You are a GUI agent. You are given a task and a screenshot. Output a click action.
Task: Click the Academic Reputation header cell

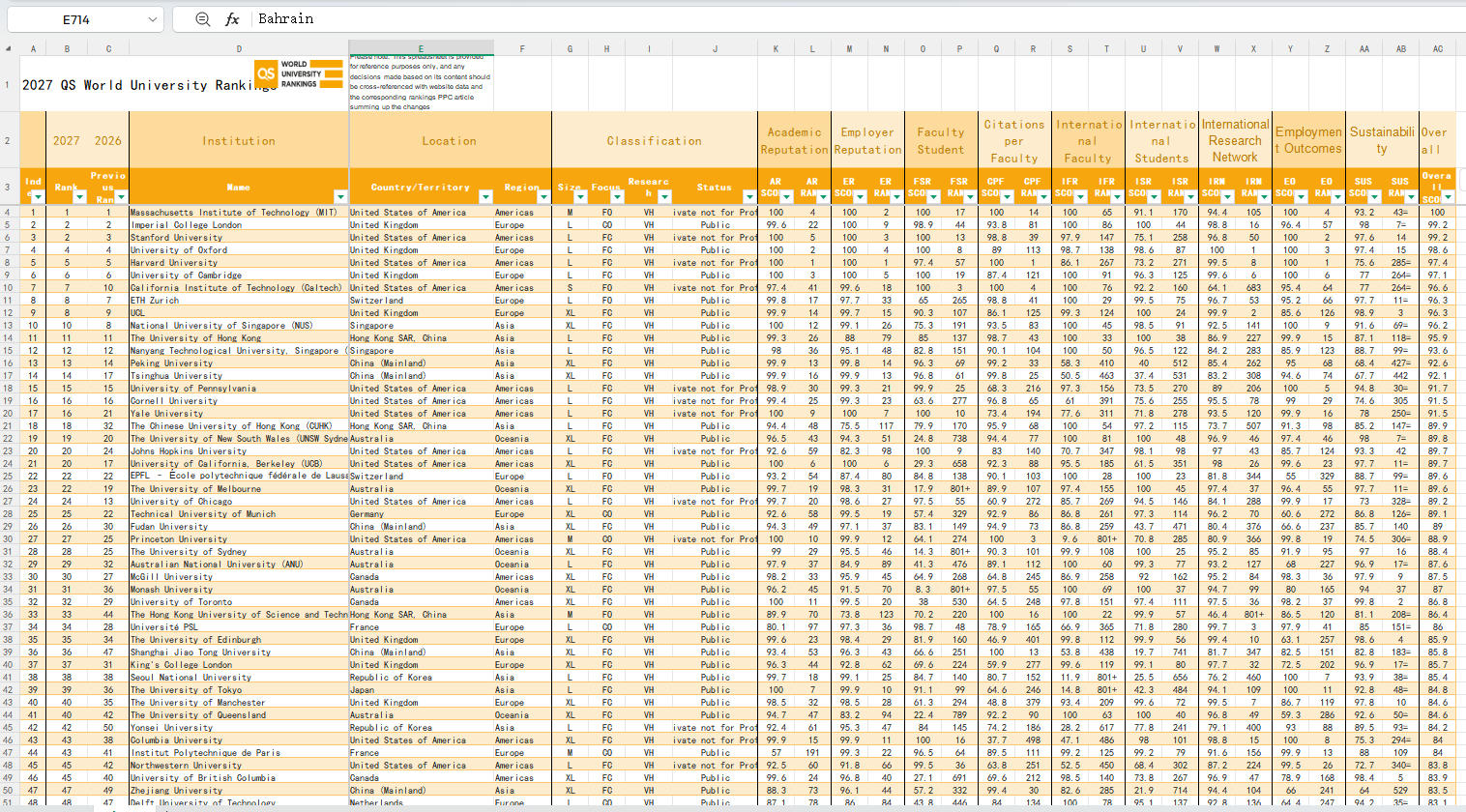point(794,140)
